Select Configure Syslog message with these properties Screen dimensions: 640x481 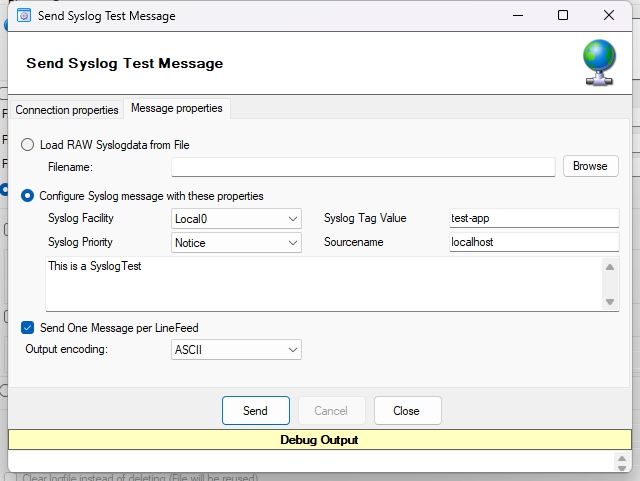[x=27, y=196]
